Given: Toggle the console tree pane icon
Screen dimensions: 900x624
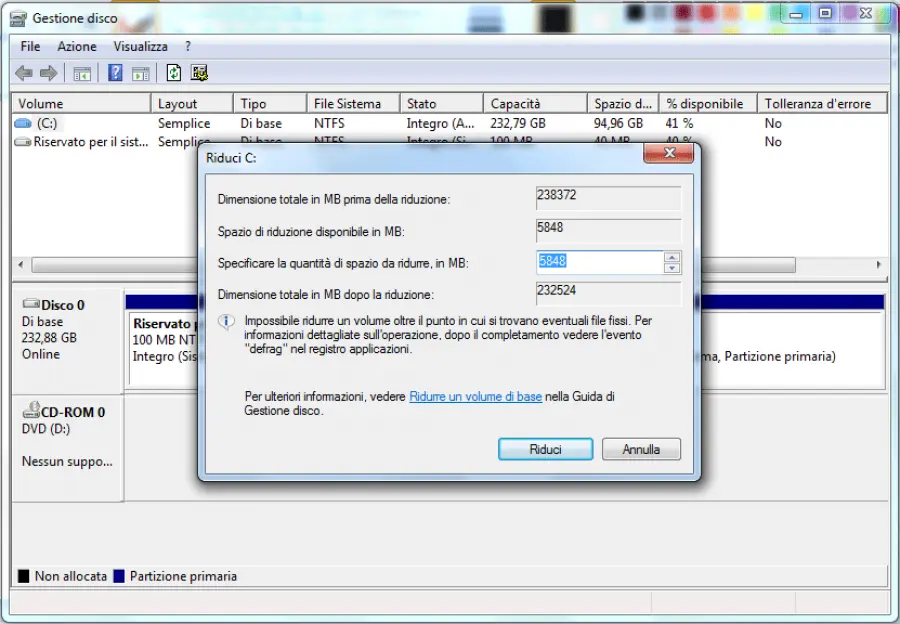Looking at the screenshot, I should tap(82, 72).
